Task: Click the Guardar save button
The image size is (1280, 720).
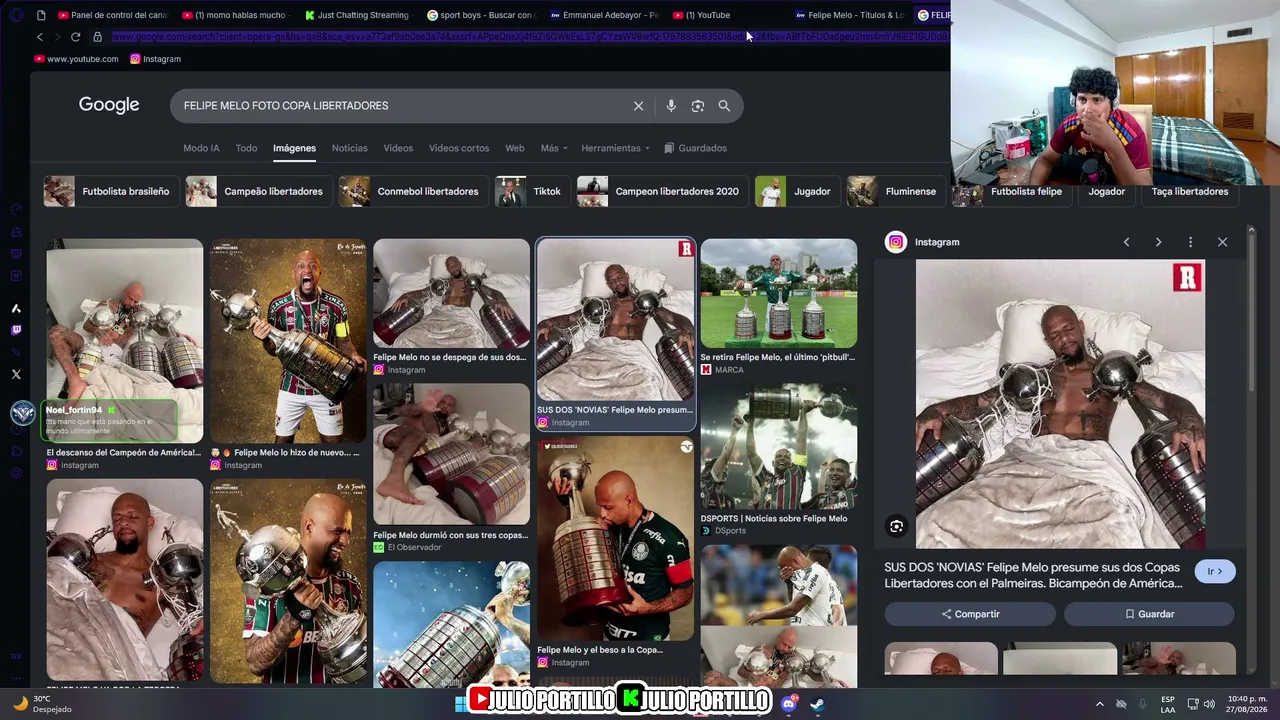Action: pos(1149,614)
